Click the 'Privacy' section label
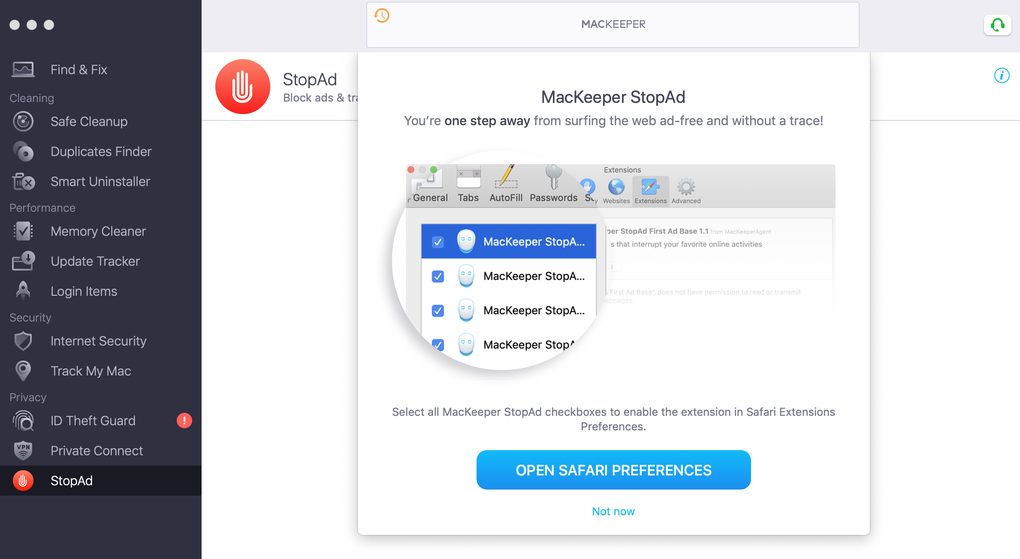 click(28, 398)
